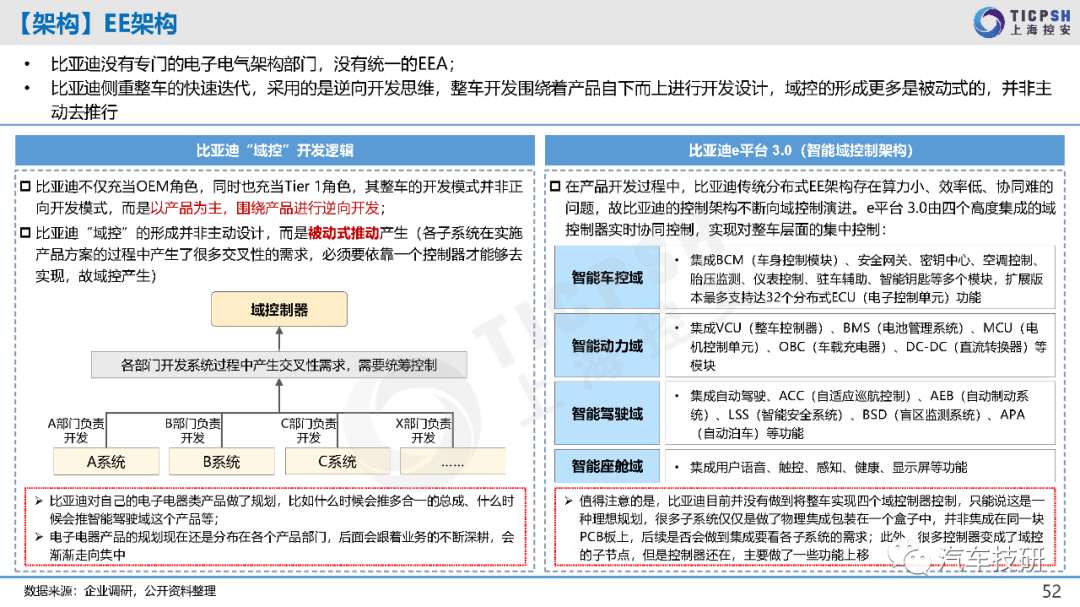This screenshot has height=607, width=1080.
Task: Select the 域控制器 box in the diagram
Action: tap(279, 309)
